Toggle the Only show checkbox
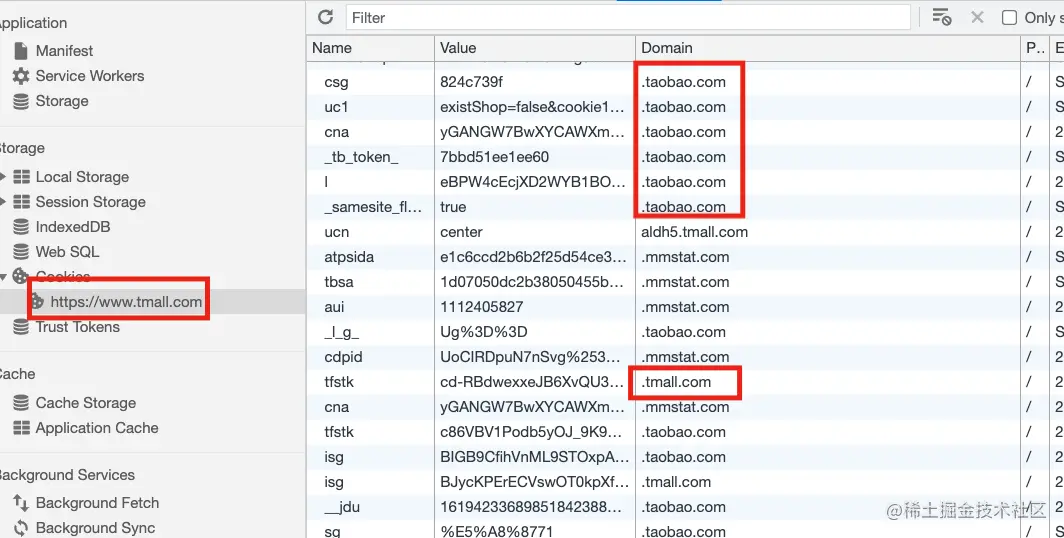This screenshot has height=538, width=1064. click(1010, 18)
